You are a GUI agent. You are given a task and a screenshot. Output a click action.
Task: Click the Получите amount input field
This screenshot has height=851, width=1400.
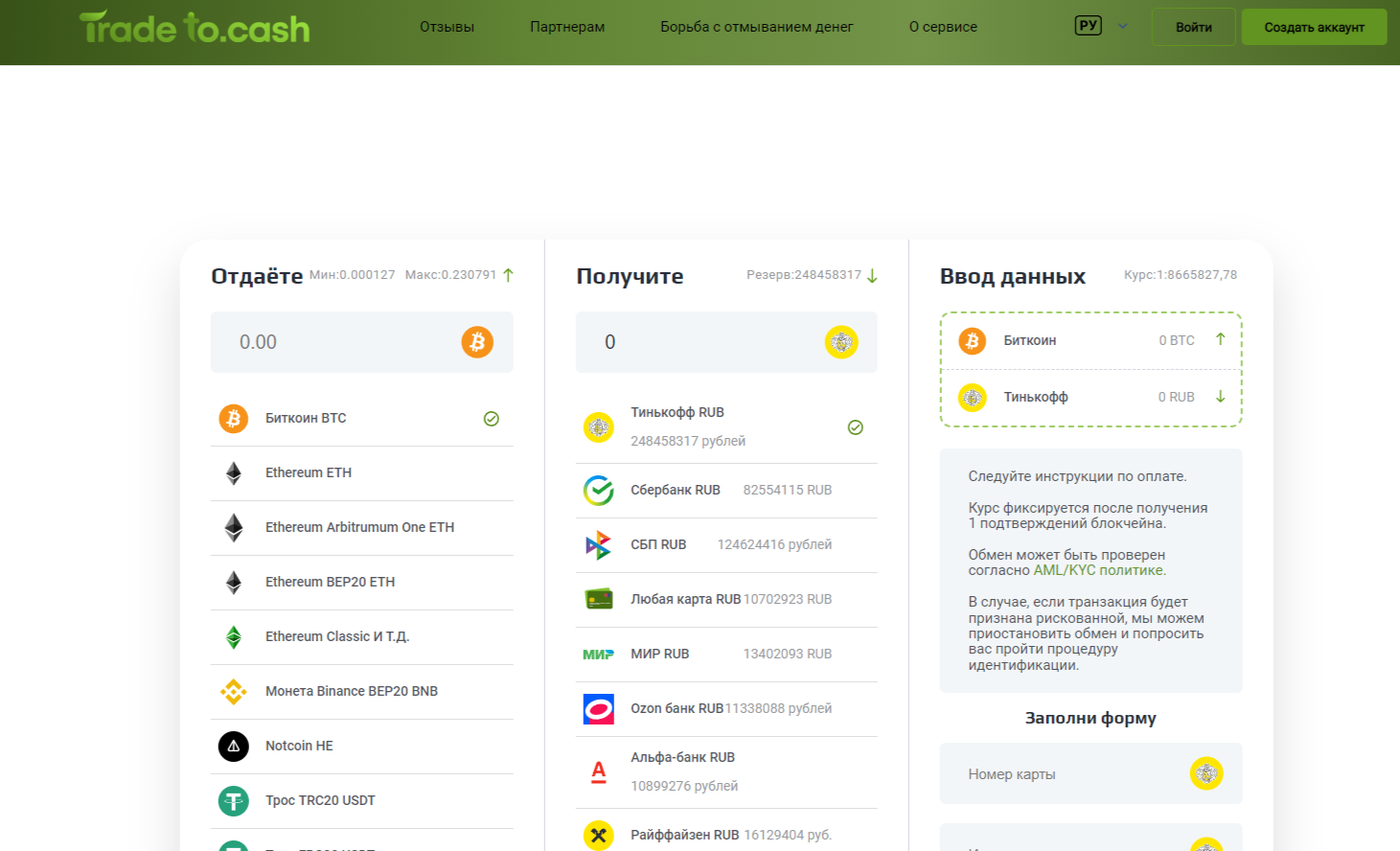tap(726, 342)
